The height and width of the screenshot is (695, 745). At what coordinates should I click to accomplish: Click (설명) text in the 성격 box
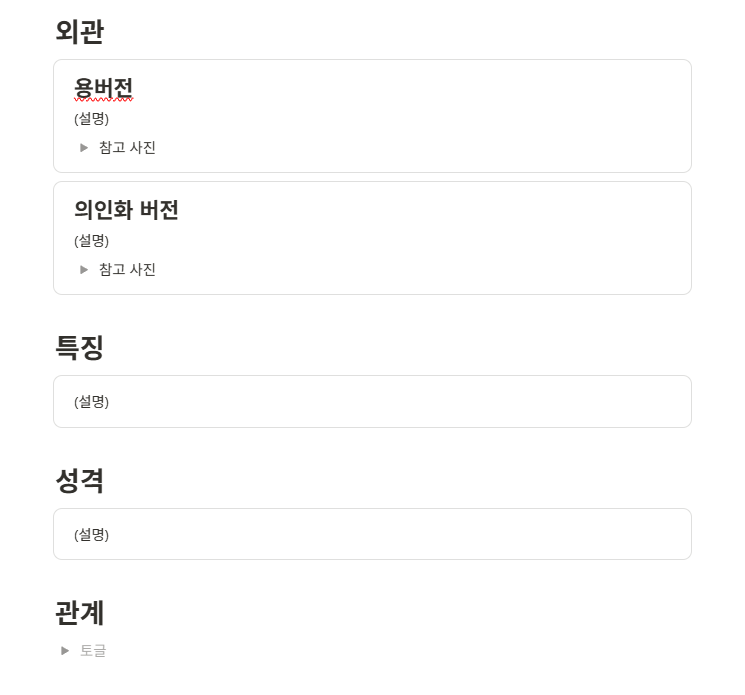(91, 535)
